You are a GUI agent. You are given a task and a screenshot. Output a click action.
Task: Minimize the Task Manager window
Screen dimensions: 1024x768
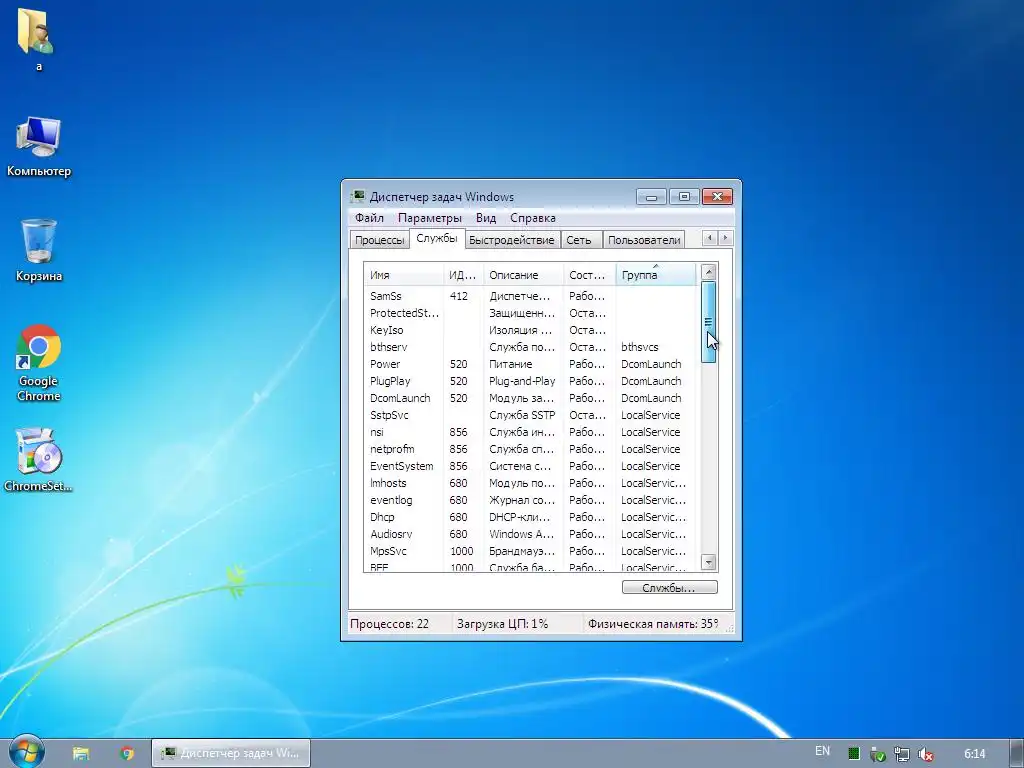[651, 197]
